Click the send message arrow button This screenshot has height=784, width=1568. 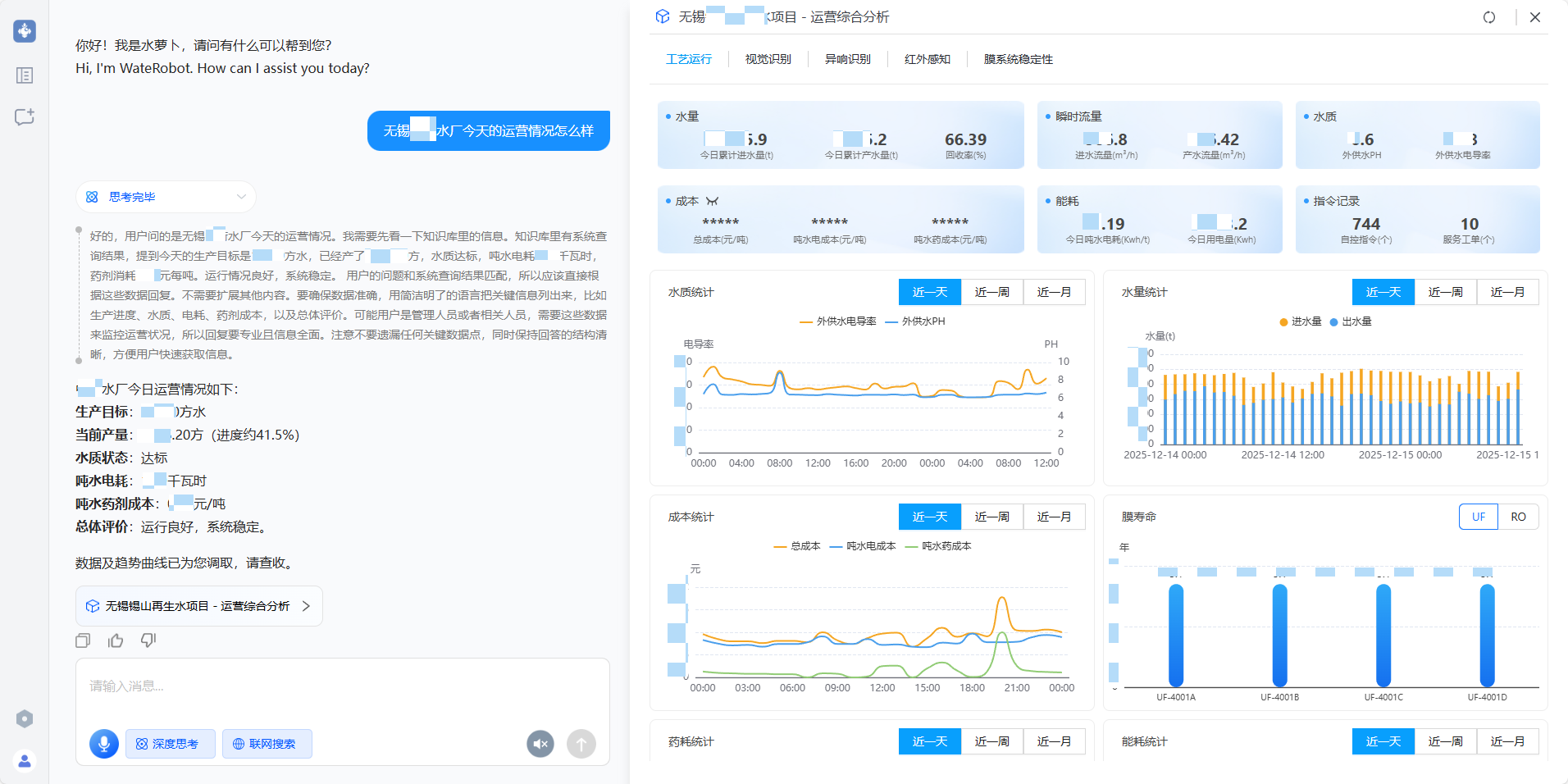pos(581,744)
